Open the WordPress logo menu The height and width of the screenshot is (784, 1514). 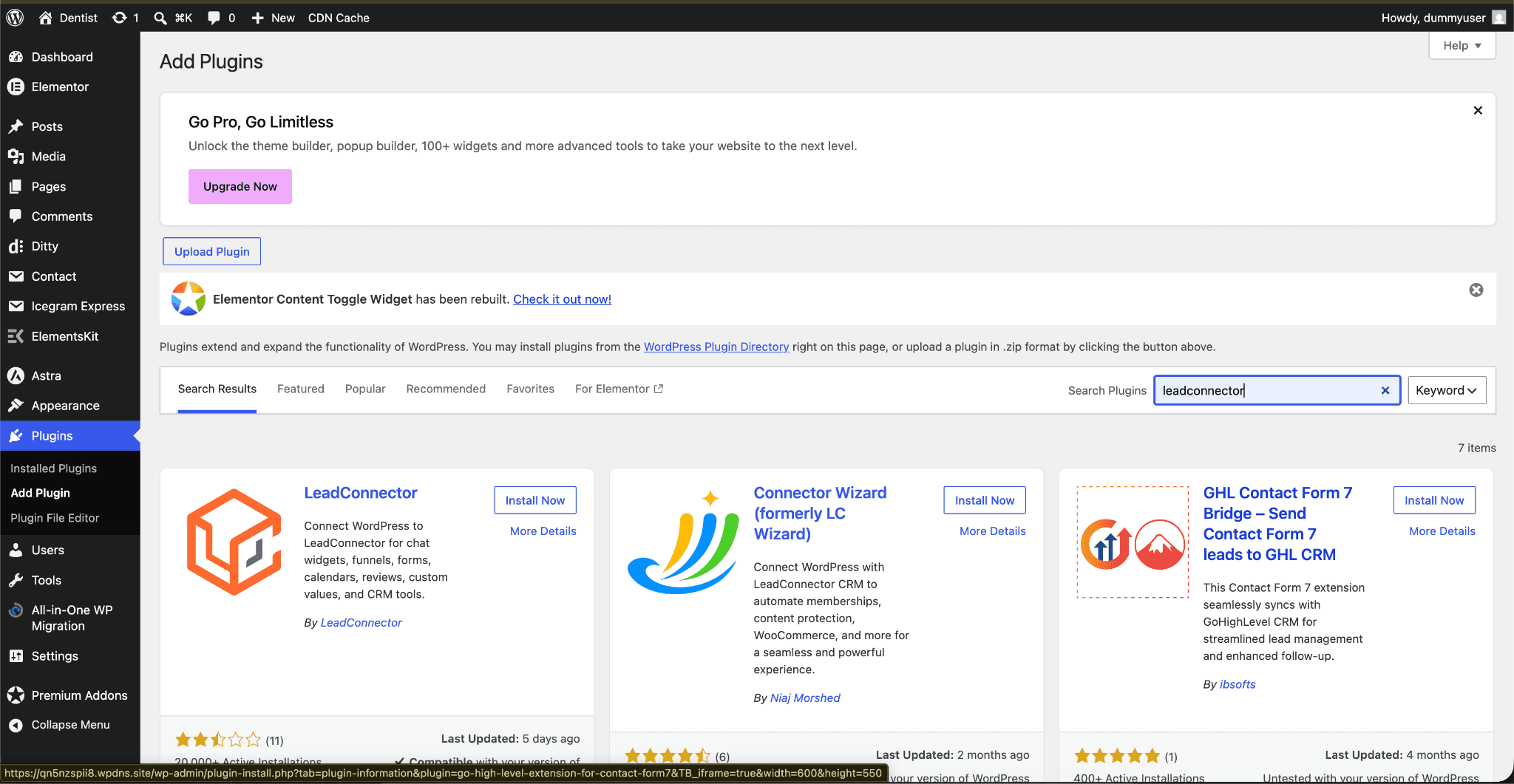[x=15, y=18]
